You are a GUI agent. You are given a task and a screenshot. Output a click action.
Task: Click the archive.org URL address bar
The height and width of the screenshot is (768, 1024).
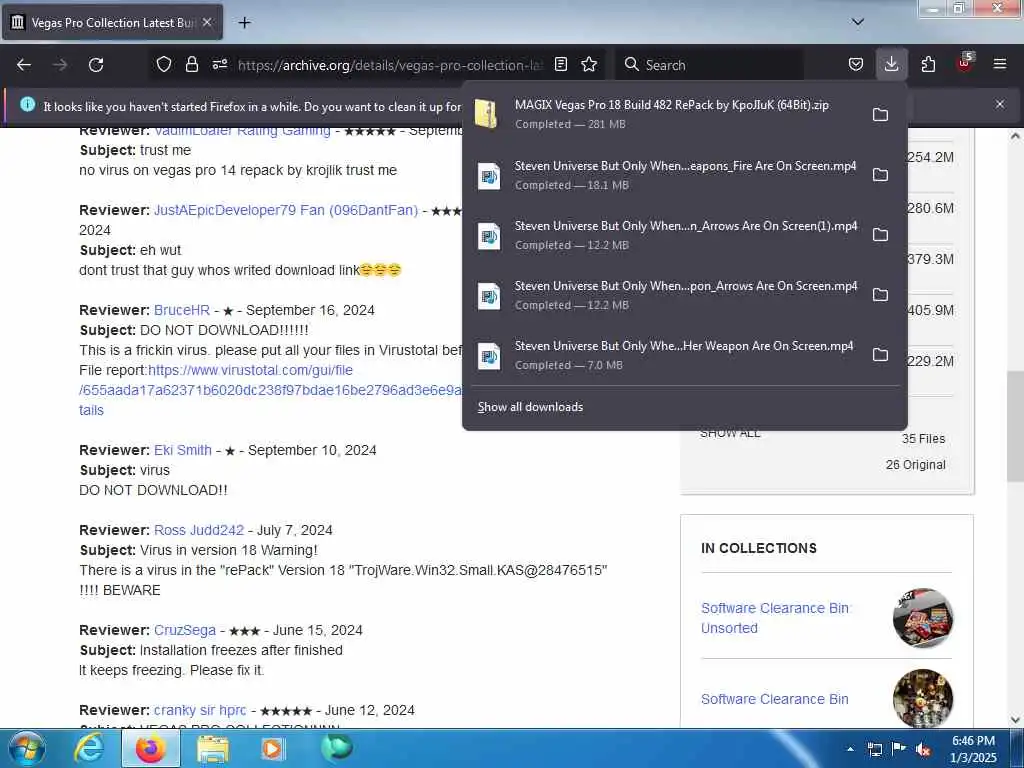[x=391, y=65]
